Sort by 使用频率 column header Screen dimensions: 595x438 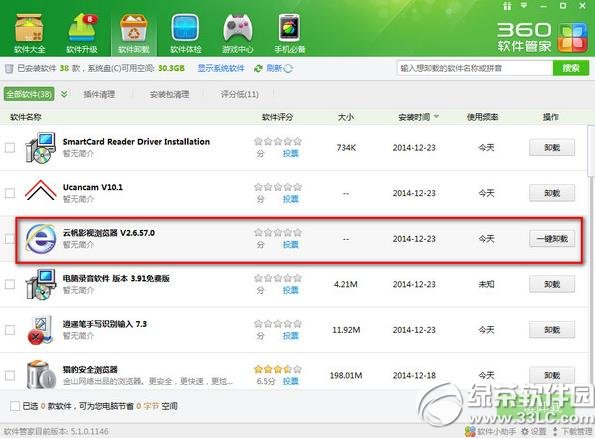pos(482,117)
